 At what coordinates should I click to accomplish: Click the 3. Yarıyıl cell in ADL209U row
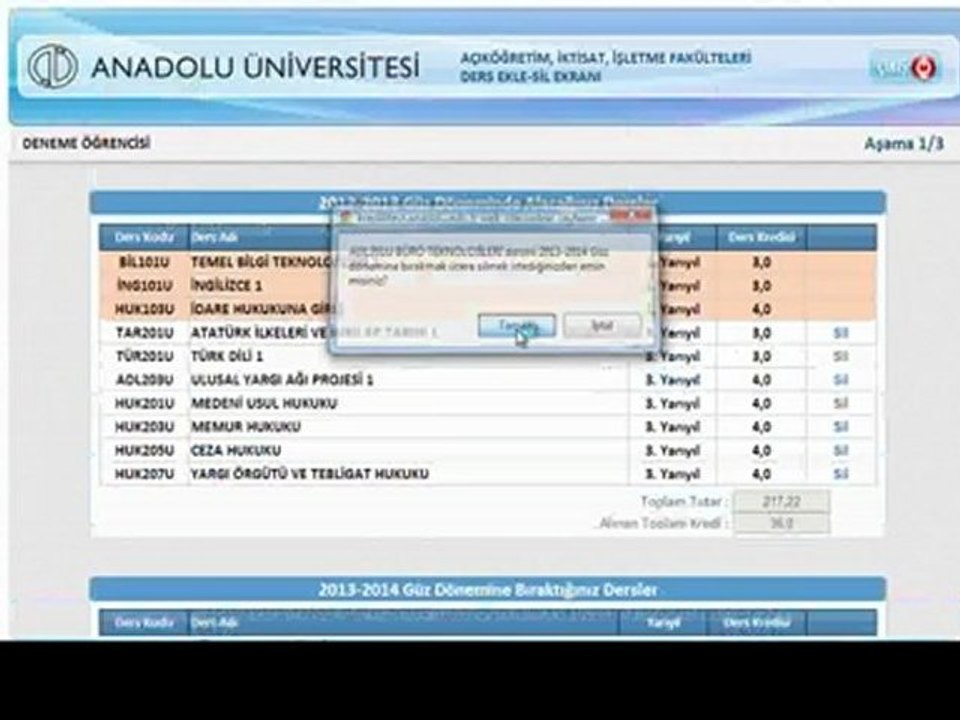coord(672,380)
